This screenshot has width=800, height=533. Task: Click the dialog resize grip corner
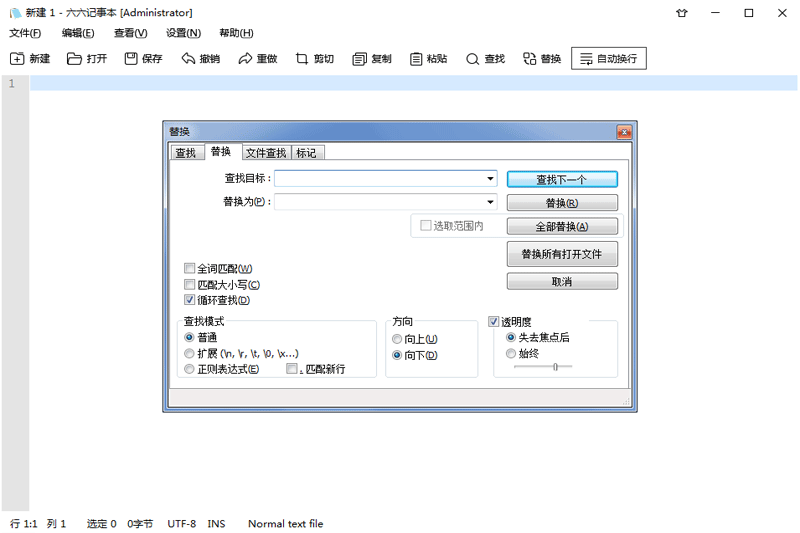coord(626,402)
